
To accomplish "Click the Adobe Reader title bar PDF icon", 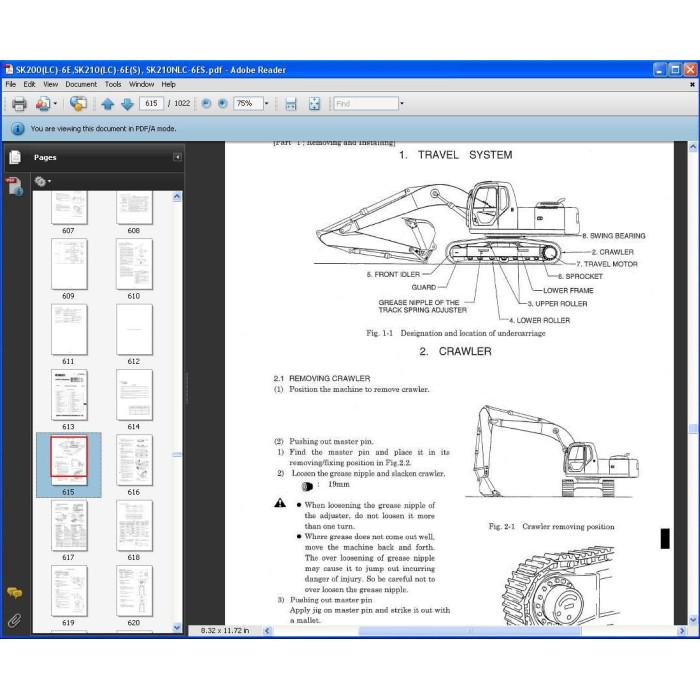I will tap(9, 70).
